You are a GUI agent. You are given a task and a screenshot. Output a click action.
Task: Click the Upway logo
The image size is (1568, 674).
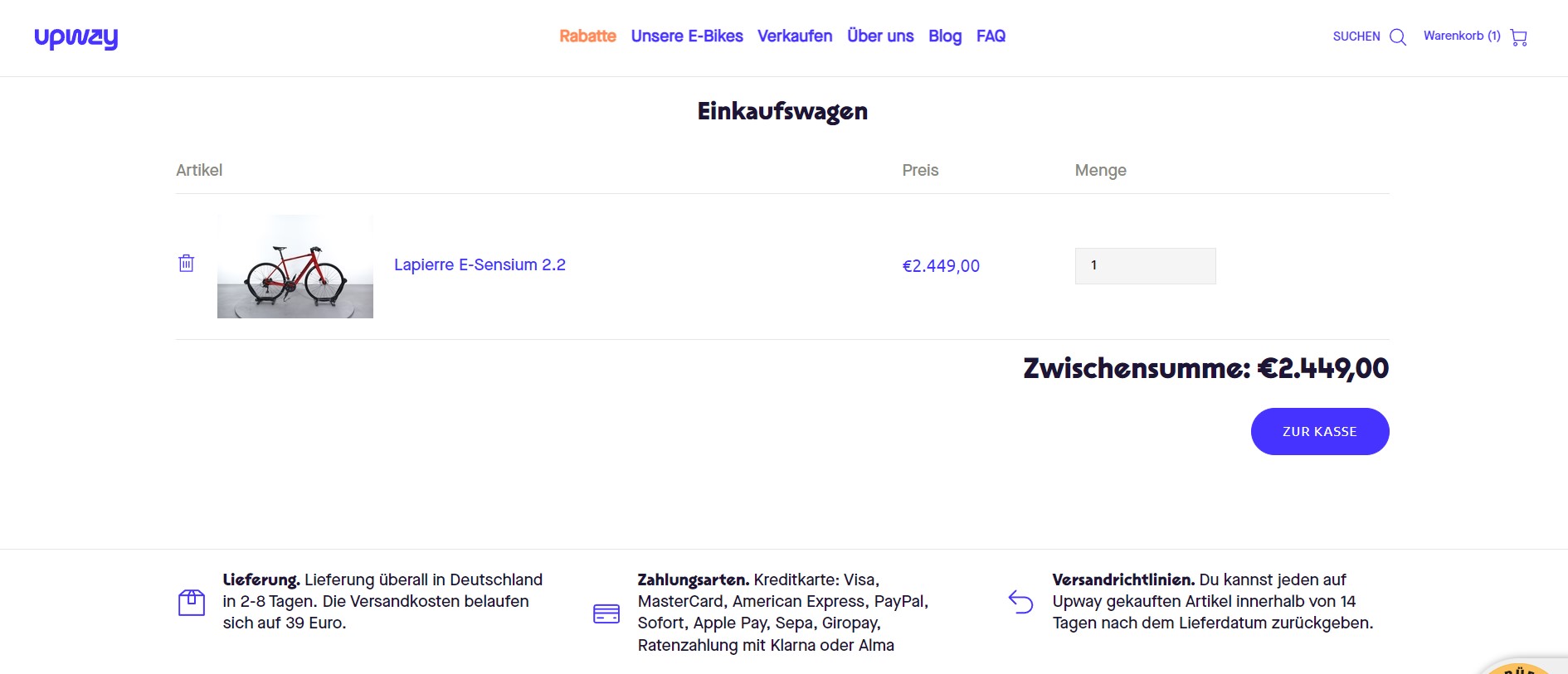[76, 38]
